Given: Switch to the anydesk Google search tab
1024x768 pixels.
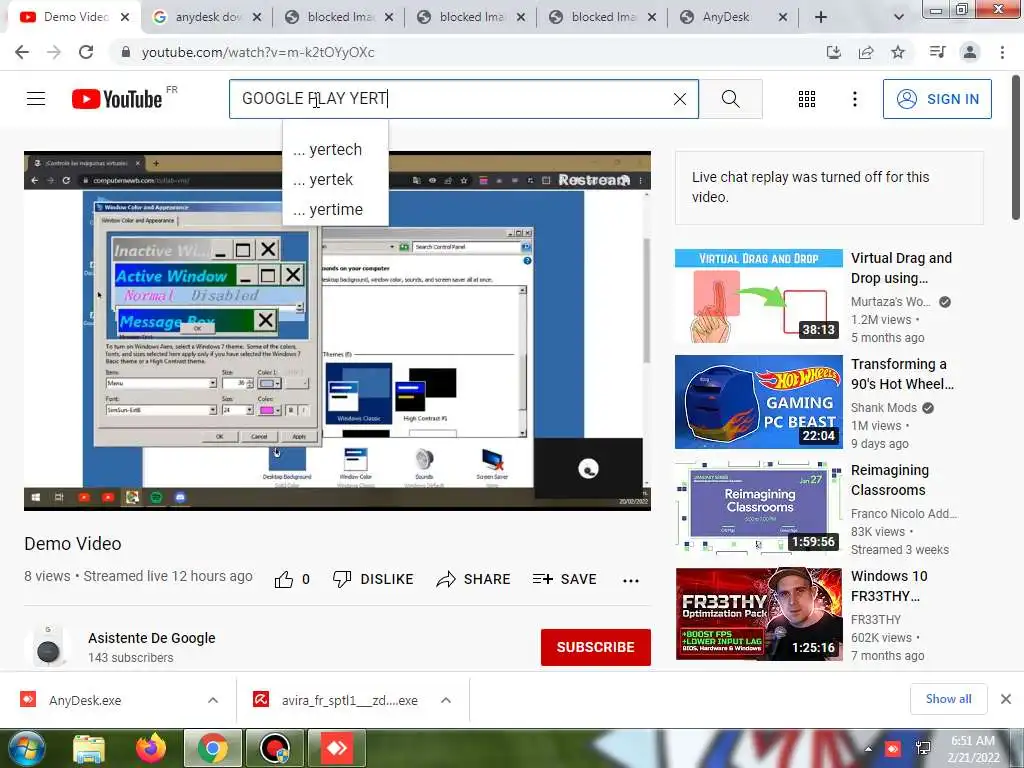Looking at the screenshot, I should click(x=206, y=17).
